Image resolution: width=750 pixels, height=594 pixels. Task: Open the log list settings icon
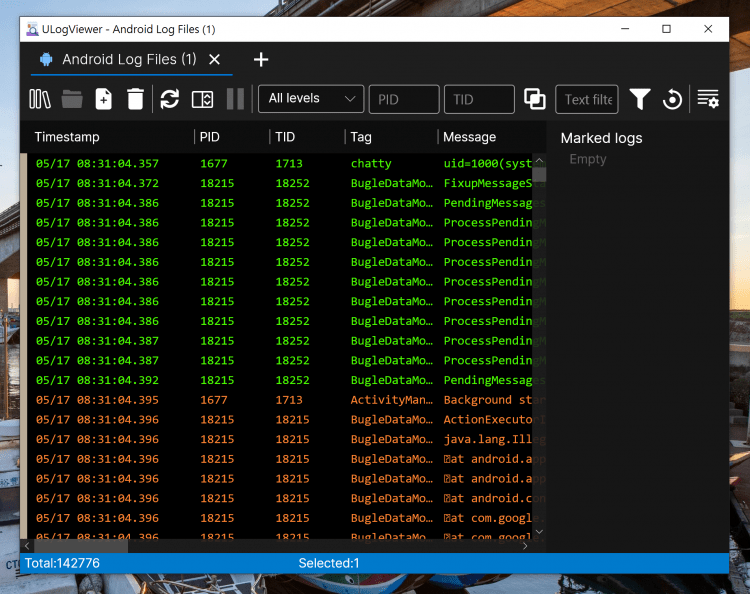tap(708, 98)
